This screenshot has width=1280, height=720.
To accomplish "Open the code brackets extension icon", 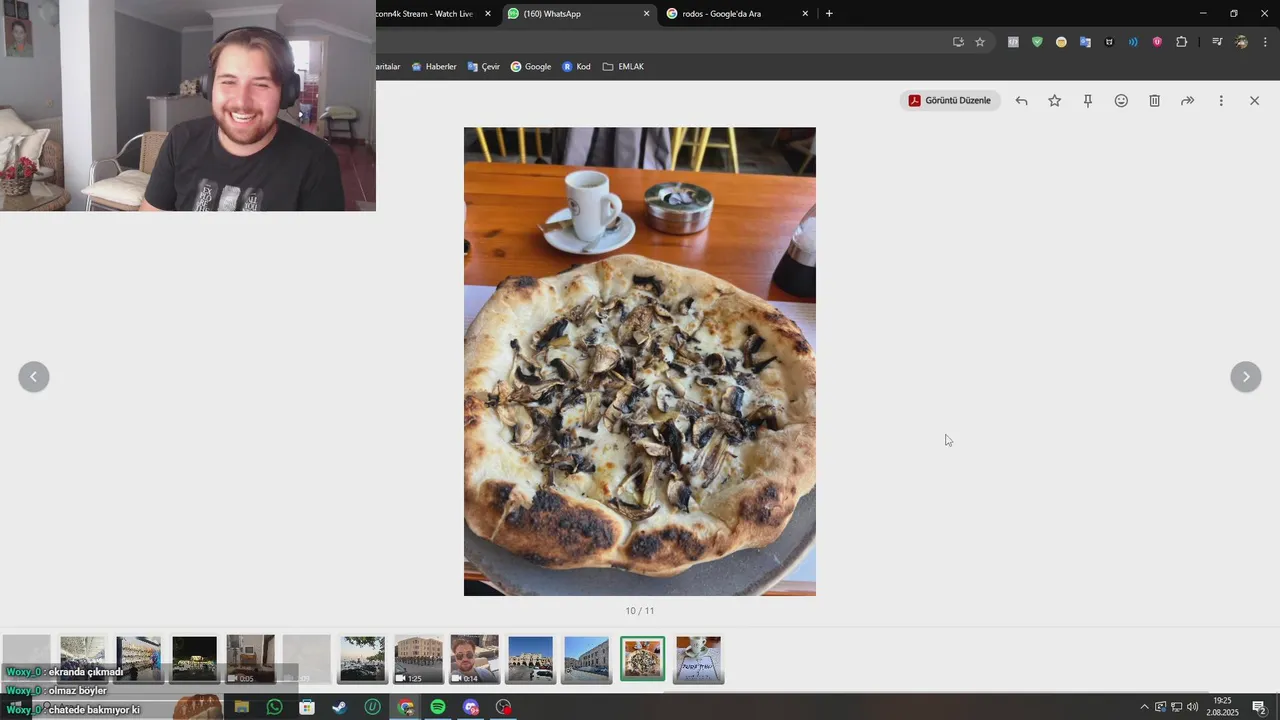I will (x=1013, y=42).
